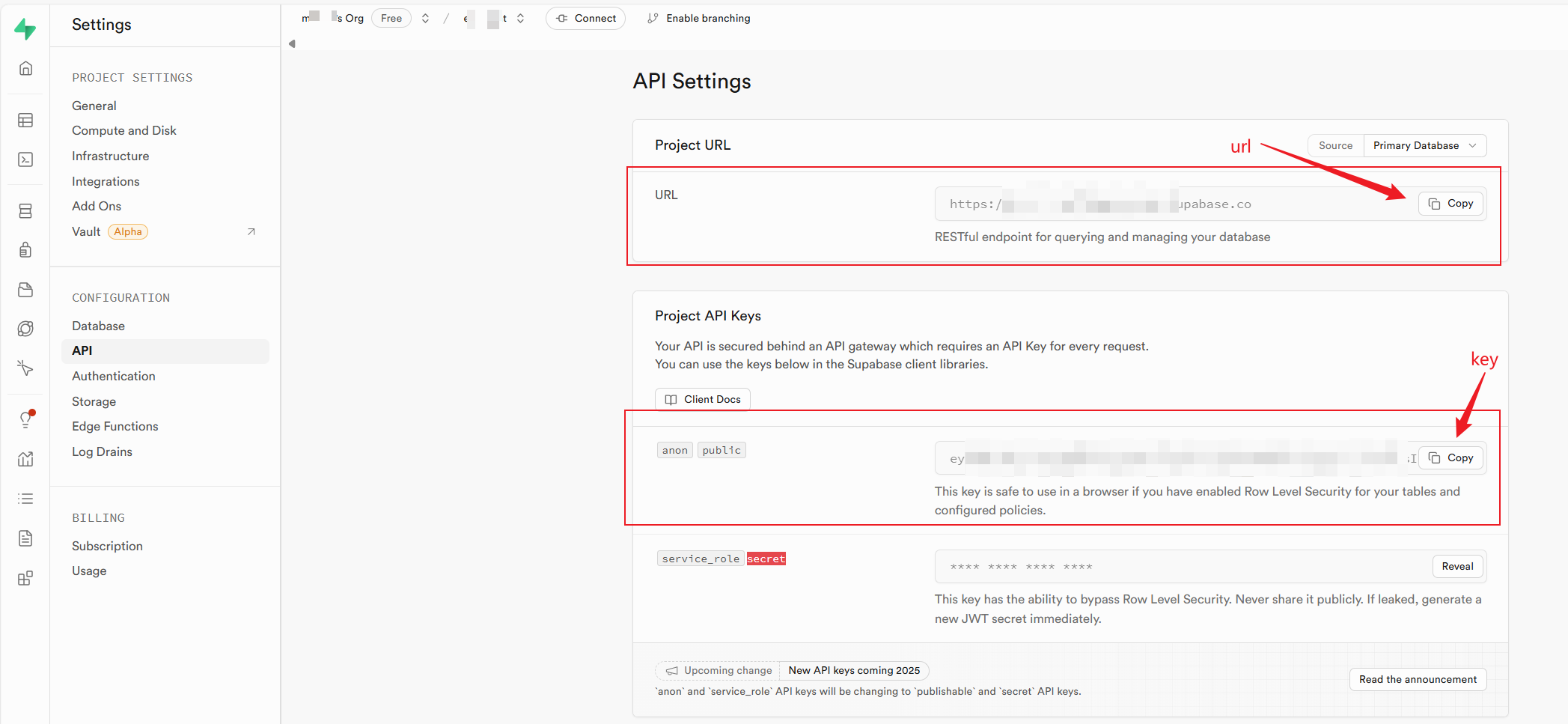
Task: Open Edge Functions configuration
Action: [x=115, y=426]
